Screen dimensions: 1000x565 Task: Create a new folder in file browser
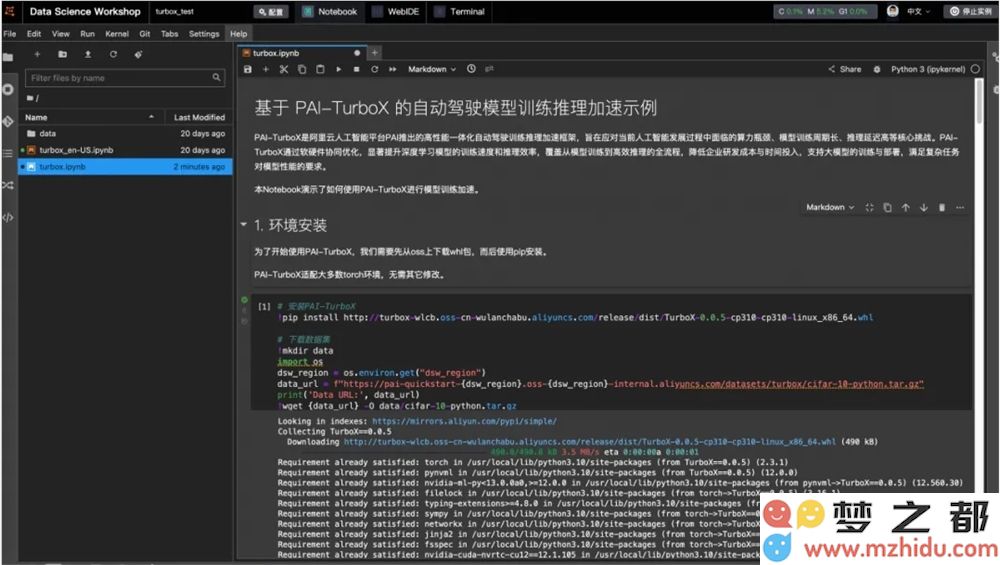(x=62, y=54)
